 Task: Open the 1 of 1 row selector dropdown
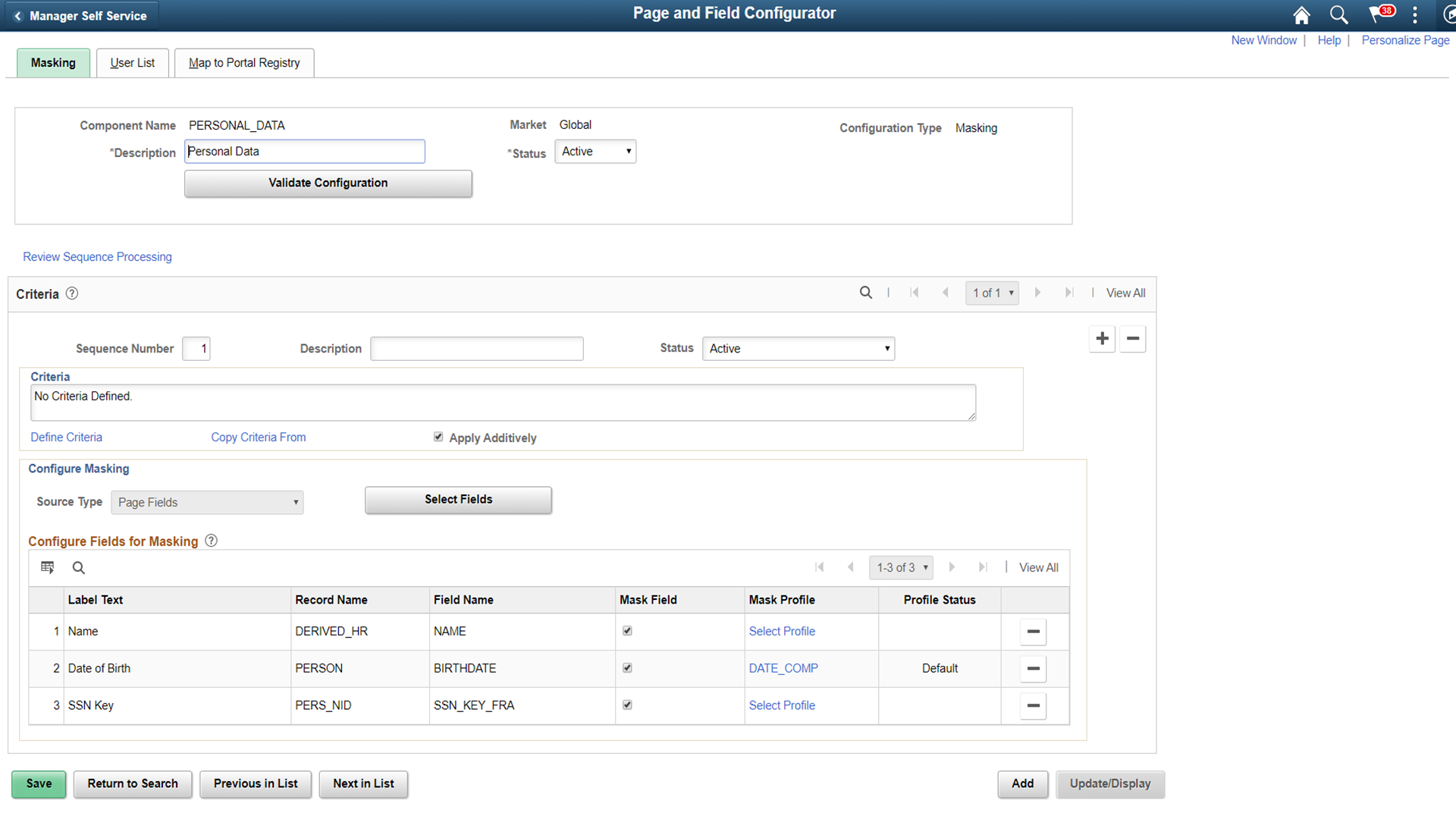992,293
